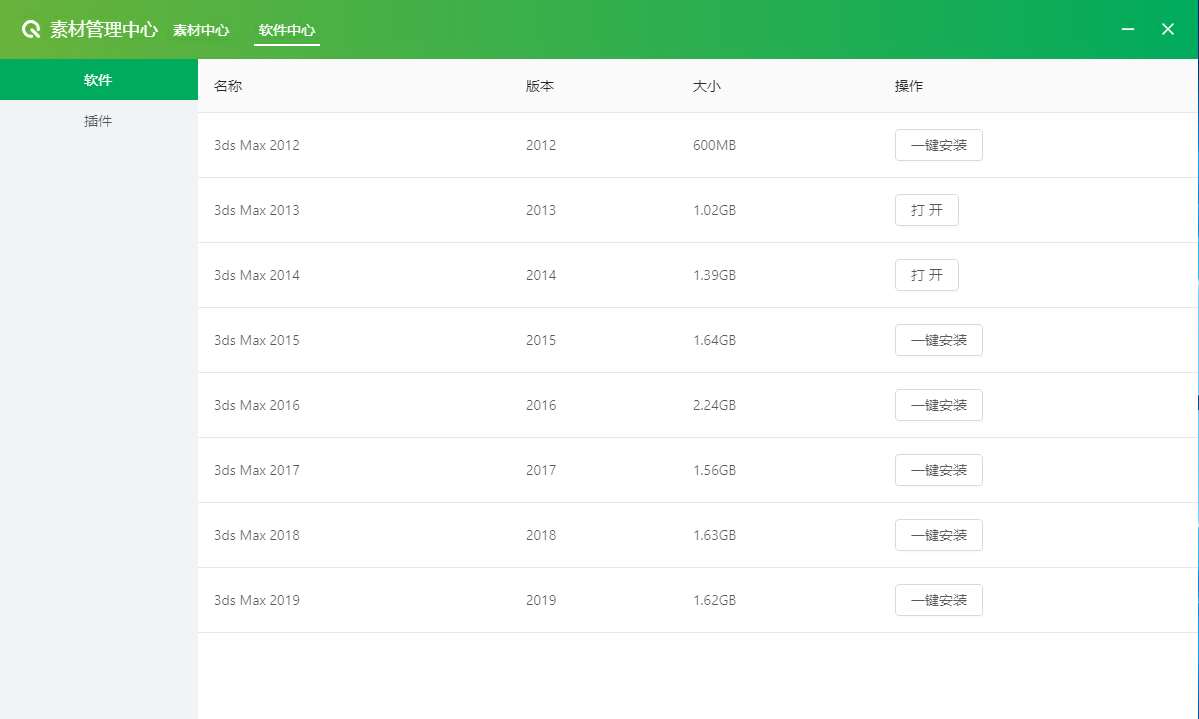Install 3ds Max 2012 with 一键安装
The width and height of the screenshot is (1199, 719).
[938, 145]
